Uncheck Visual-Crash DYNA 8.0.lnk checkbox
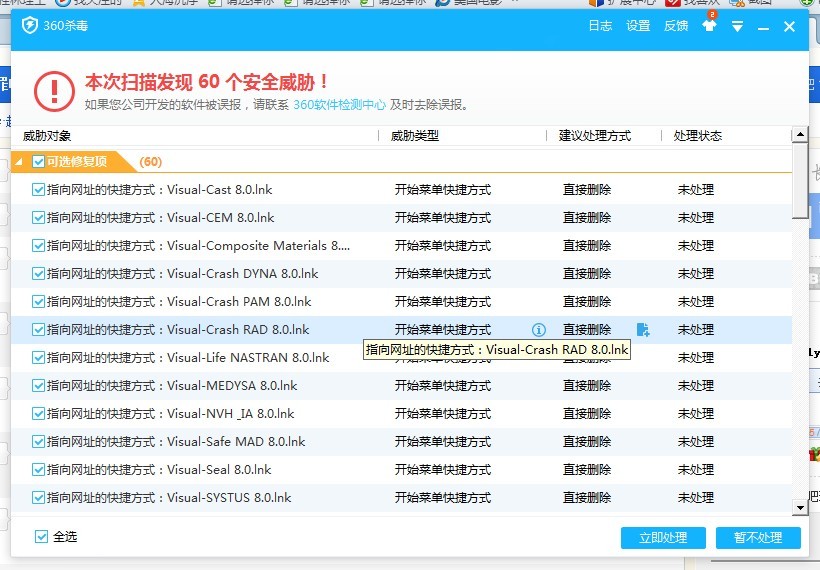820x570 pixels. (38, 273)
